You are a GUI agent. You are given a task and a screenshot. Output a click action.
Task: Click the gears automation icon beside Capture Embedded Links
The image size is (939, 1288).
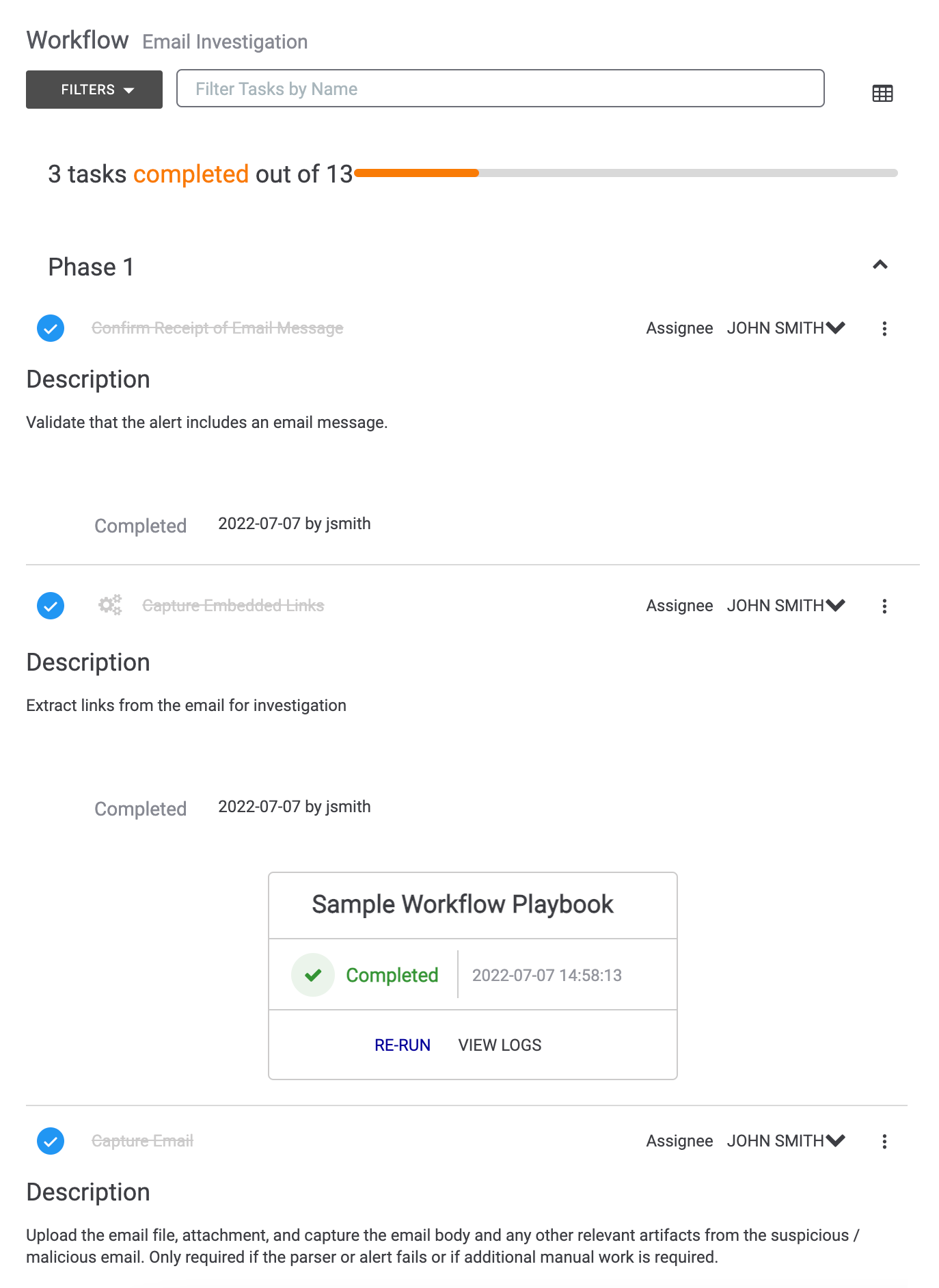pyautogui.click(x=109, y=604)
